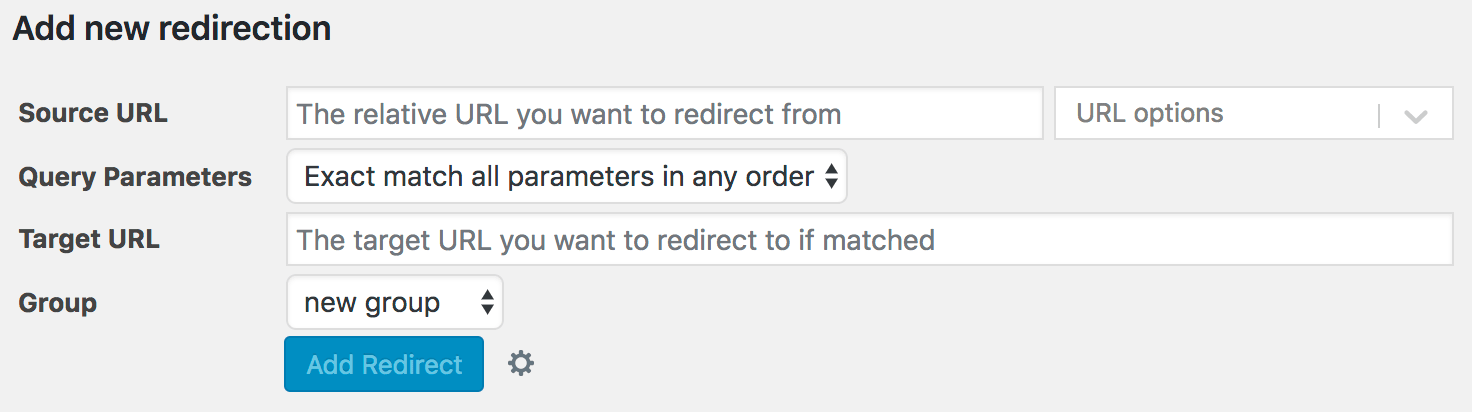This screenshot has height=412, width=1472.
Task: Click the 'Add new redirection' heading
Action: point(171,28)
